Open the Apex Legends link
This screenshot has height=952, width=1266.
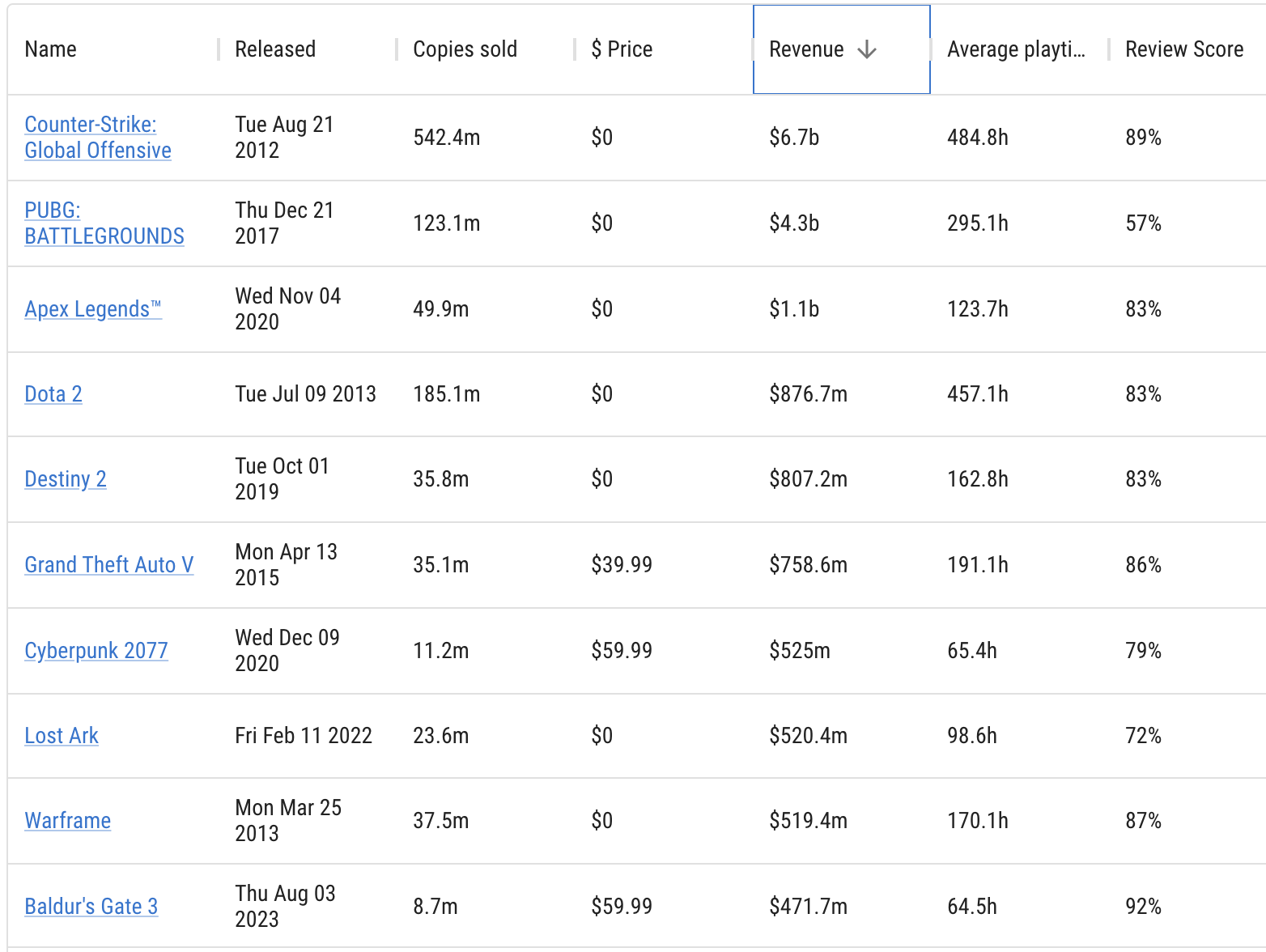(x=93, y=309)
